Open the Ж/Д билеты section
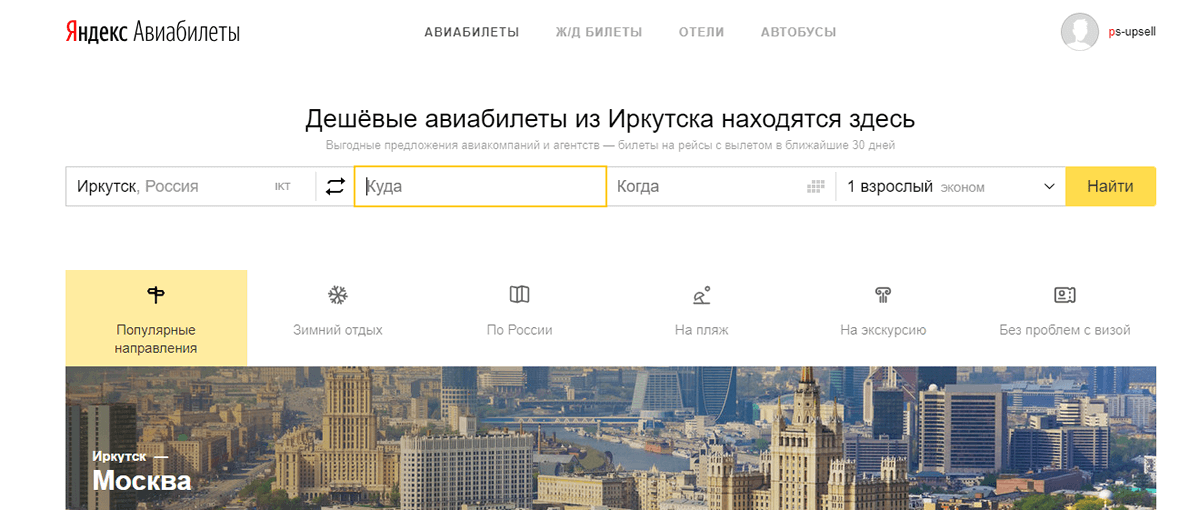Screen dimensions: 1200x510 click(x=599, y=32)
